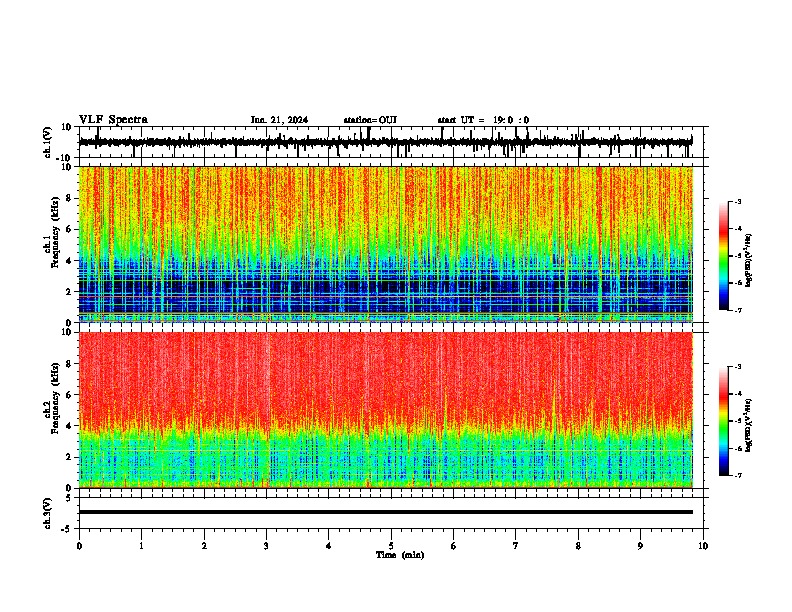Click time axis tick label "1"
Viewport: 792px width, 612px height.
tap(141, 546)
